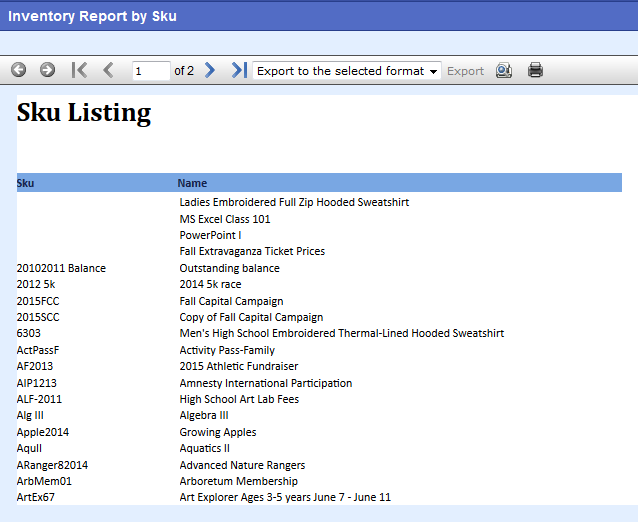This screenshot has width=638, height=522.
Task: Click the '2014 5k race' name
Action: tap(210, 284)
